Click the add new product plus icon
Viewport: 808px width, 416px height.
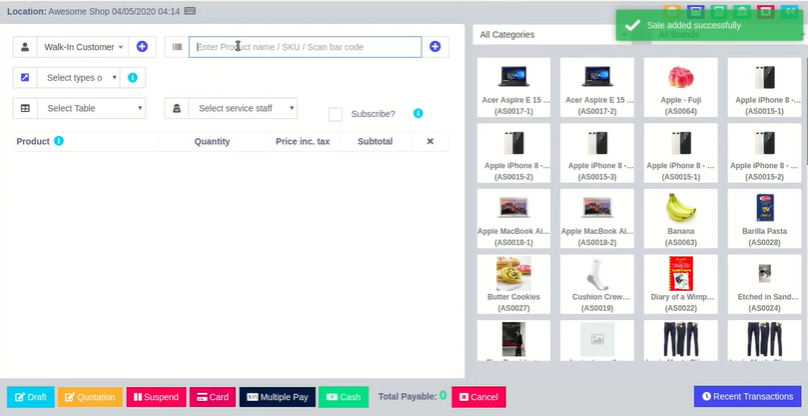click(x=435, y=47)
